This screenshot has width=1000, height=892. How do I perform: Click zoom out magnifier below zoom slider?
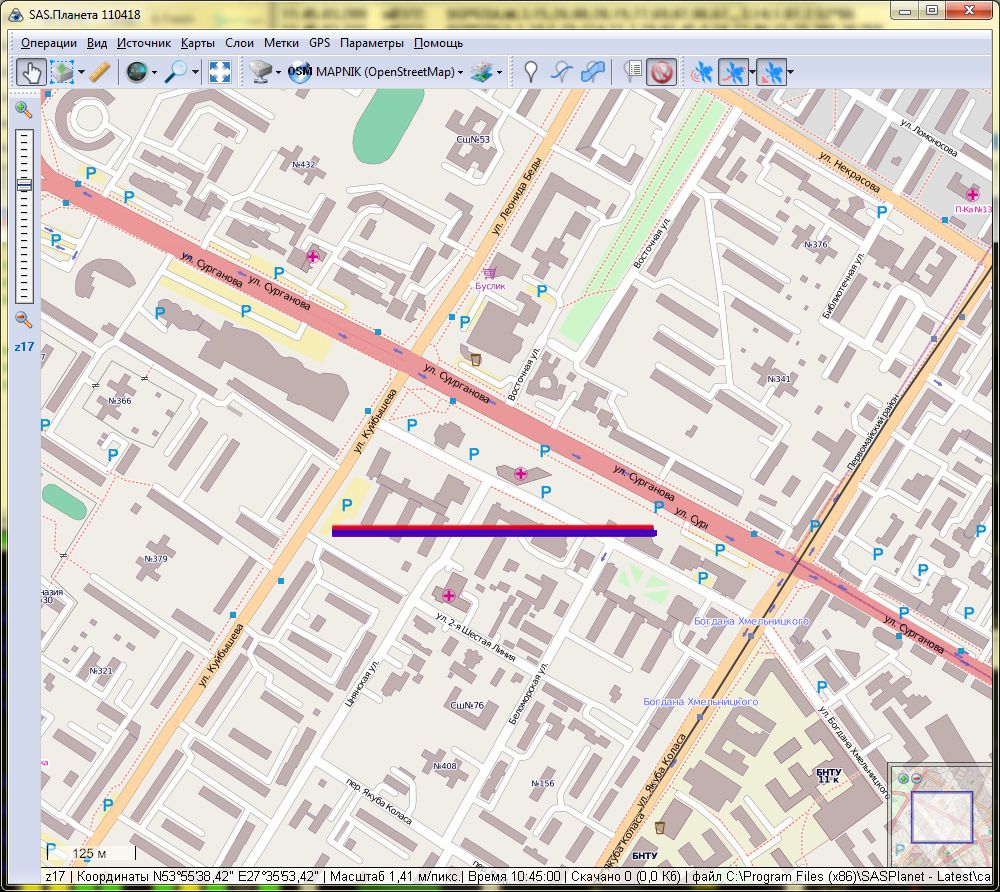[23, 320]
